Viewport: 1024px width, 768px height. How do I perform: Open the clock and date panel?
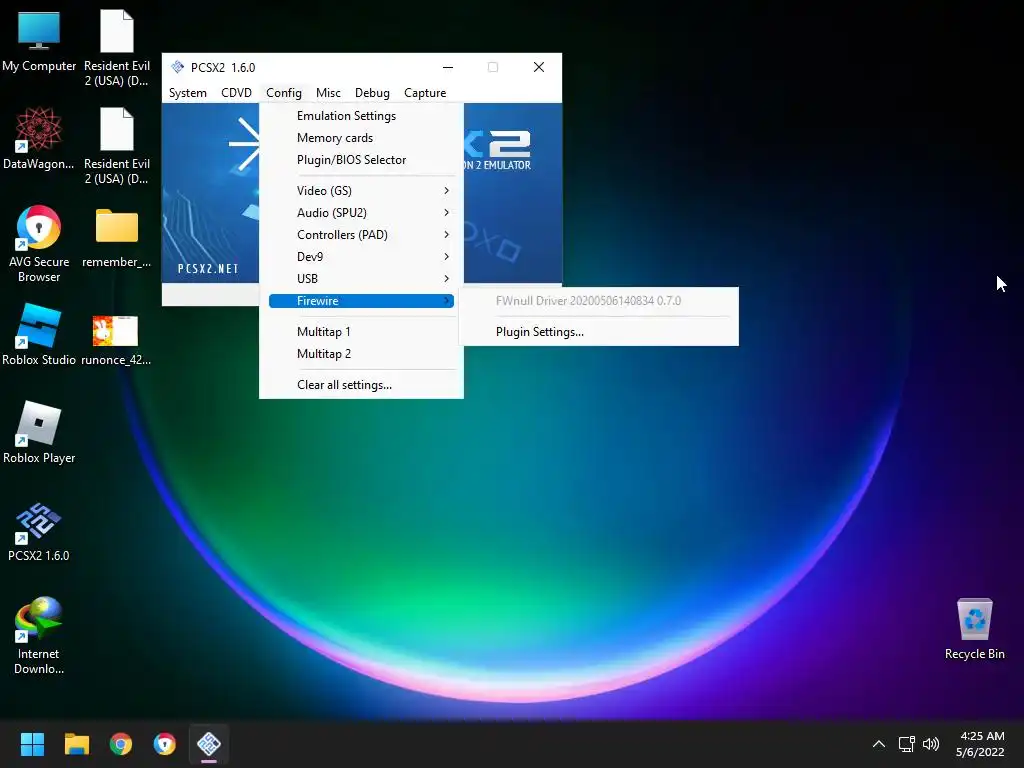click(980, 744)
